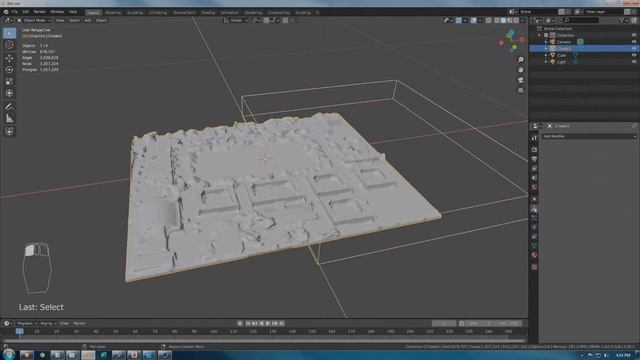Open the Windows Start button
640x360 pixels.
click(x=9, y=354)
